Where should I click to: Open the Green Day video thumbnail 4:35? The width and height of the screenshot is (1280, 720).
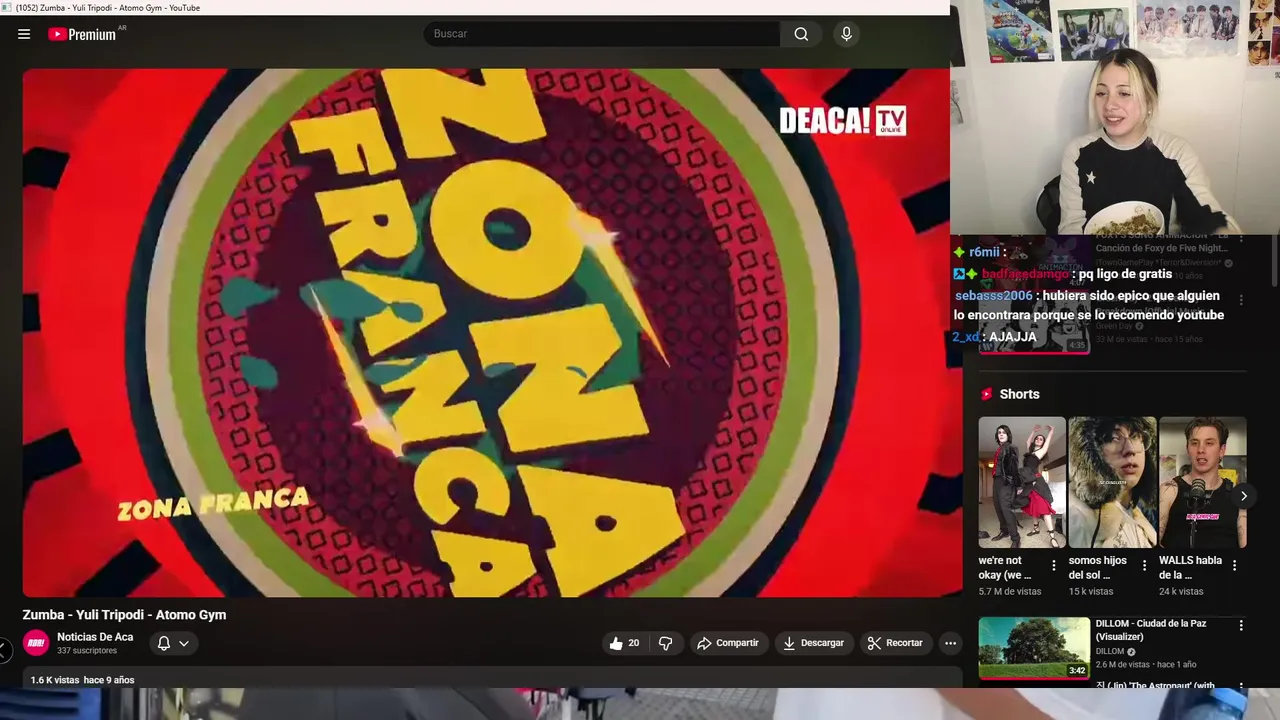1034,325
